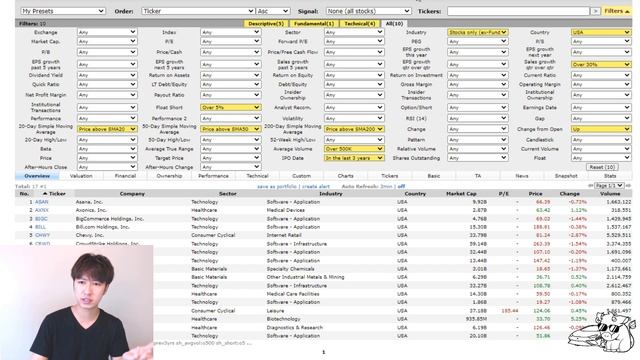Open 200-Day SMA filter Price above SMA200
The image size is (640, 360).
(x=354, y=129)
